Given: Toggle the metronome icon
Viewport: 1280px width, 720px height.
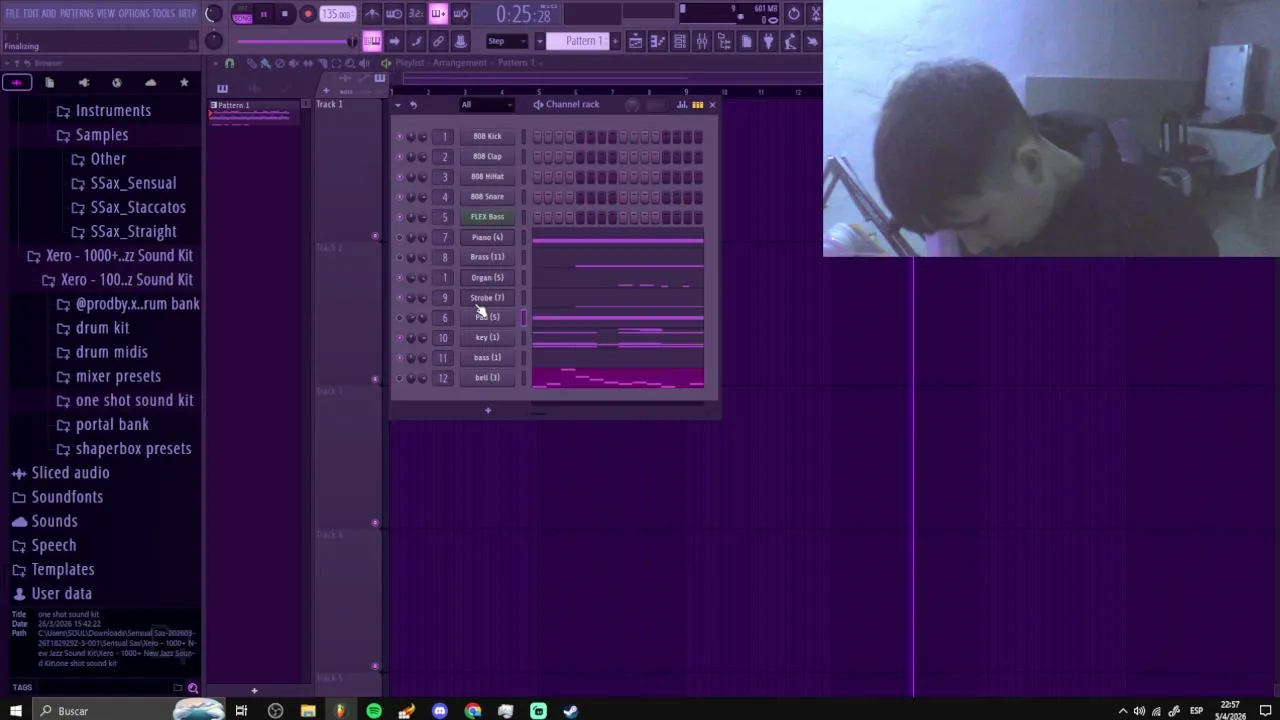Looking at the screenshot, I should point(372,14).
